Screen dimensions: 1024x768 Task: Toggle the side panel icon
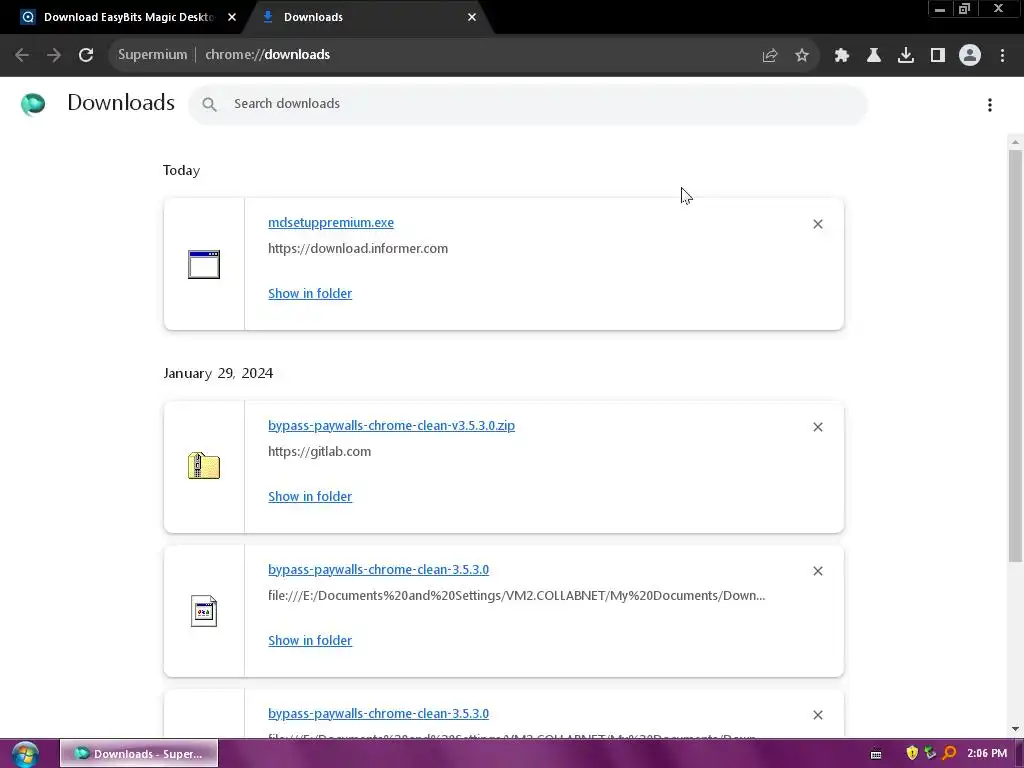938,56
